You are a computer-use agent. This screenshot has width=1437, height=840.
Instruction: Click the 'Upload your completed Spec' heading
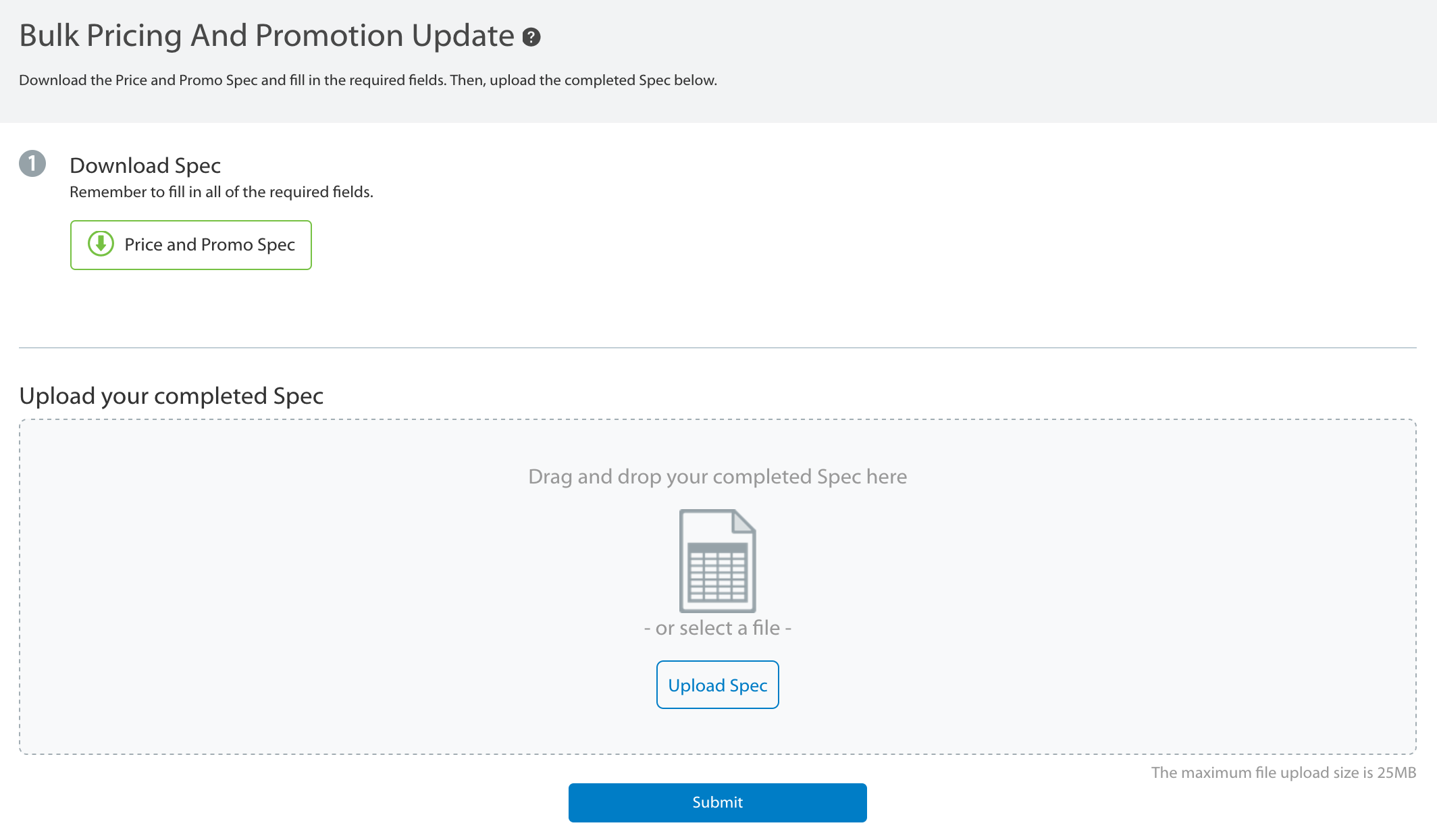(x=172, y=396)
